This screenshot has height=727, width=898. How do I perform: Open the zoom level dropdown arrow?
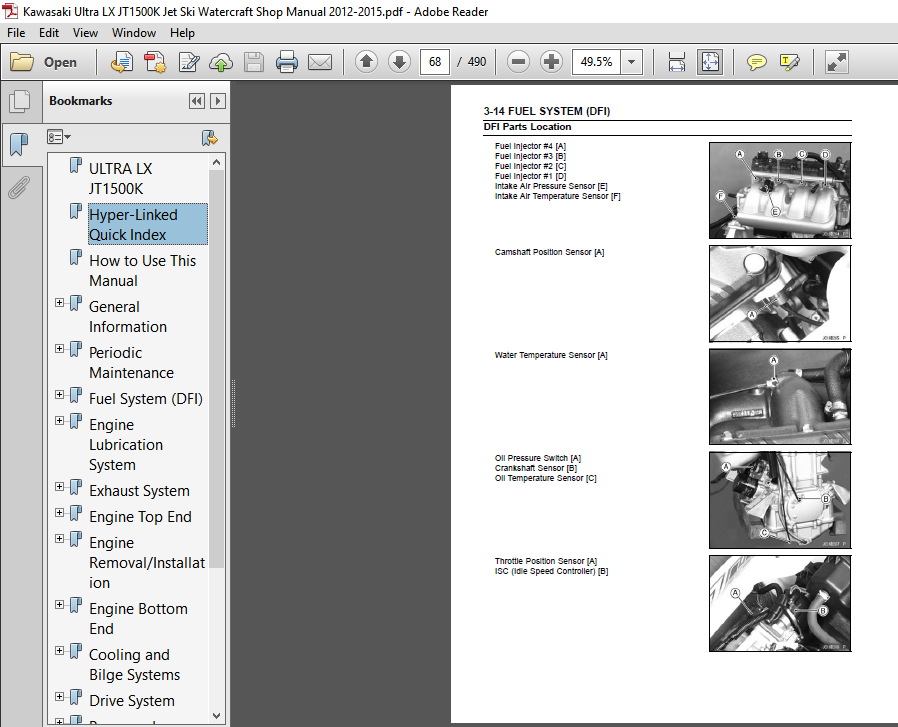coord(632,62)
